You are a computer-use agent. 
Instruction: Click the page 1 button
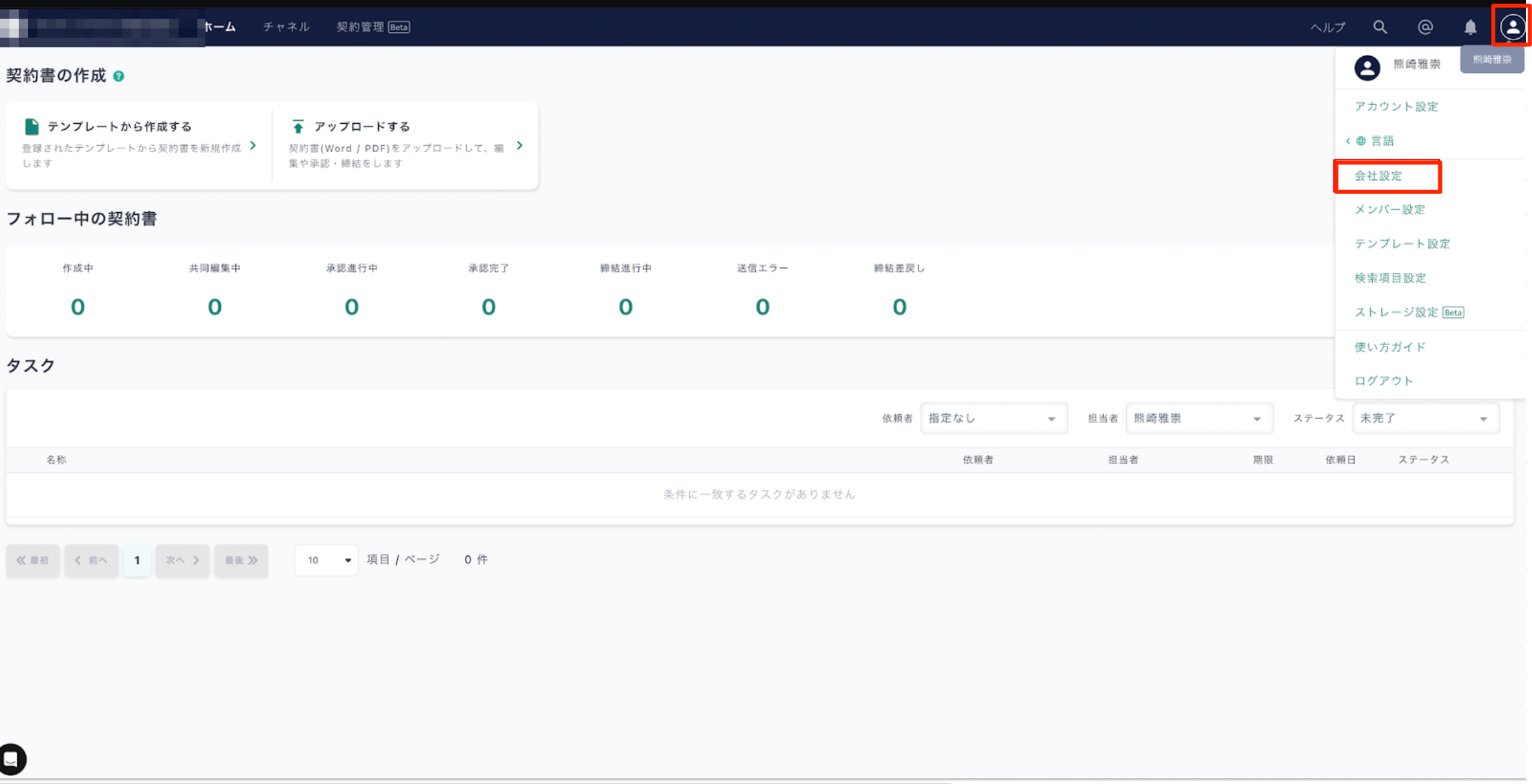[x=137, y=560]
